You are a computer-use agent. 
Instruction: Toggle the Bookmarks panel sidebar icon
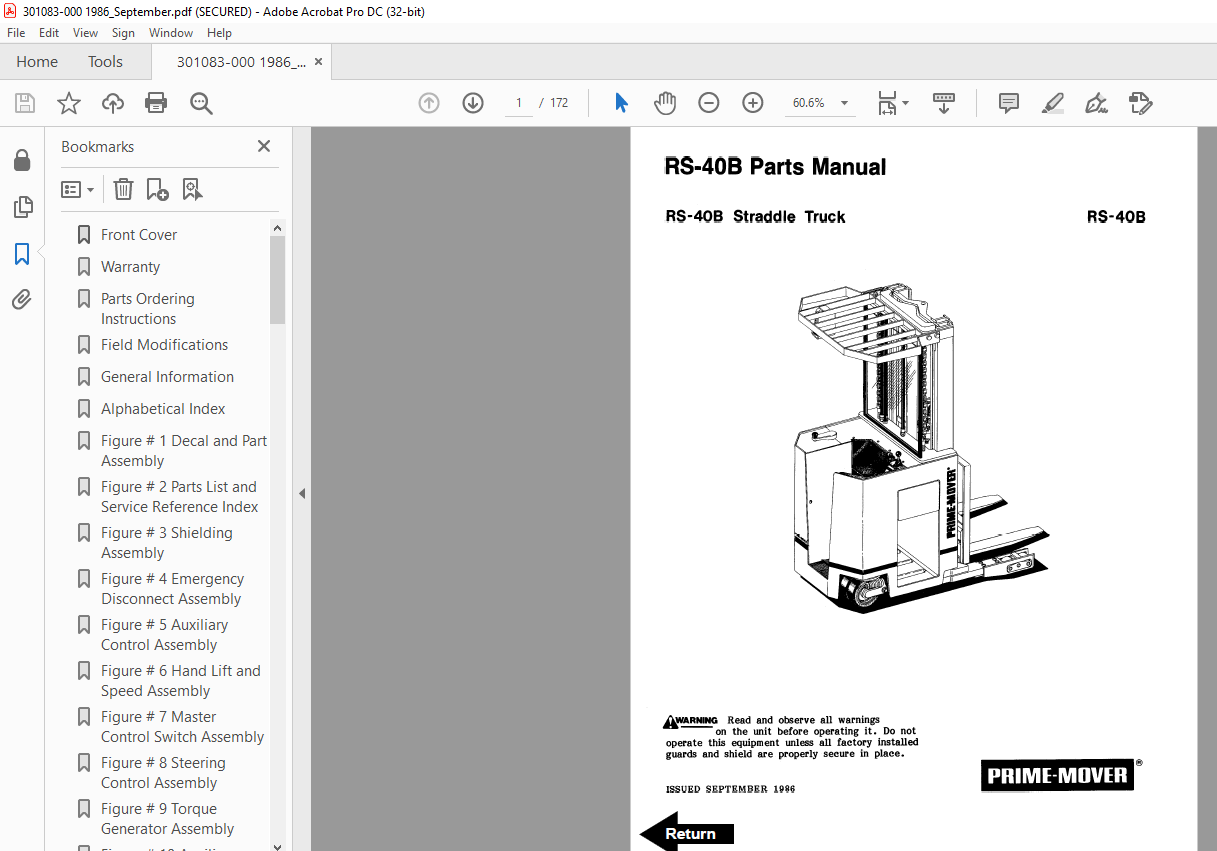coord(22,254)
